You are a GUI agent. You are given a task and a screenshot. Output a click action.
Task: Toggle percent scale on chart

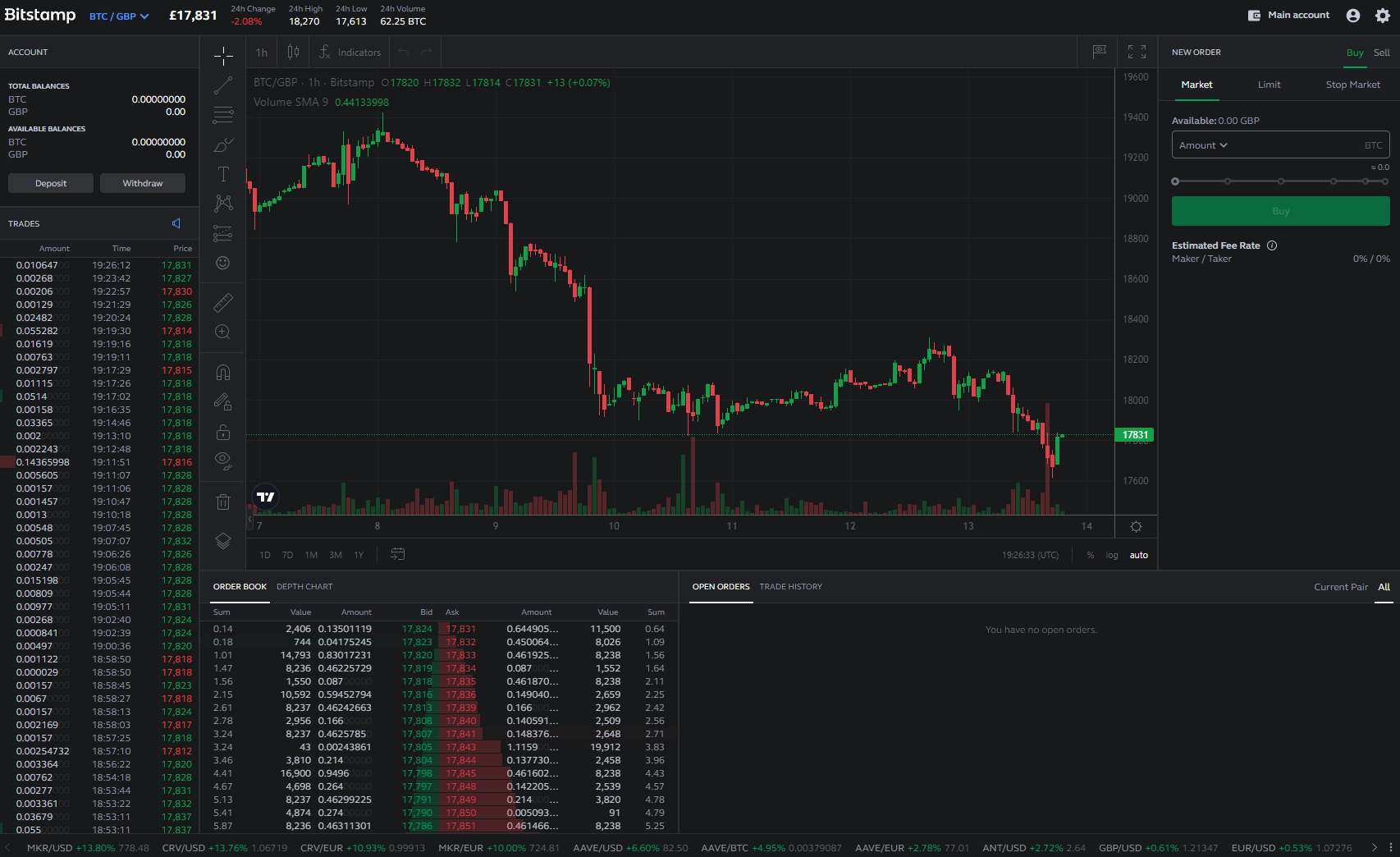[1091, 555]
